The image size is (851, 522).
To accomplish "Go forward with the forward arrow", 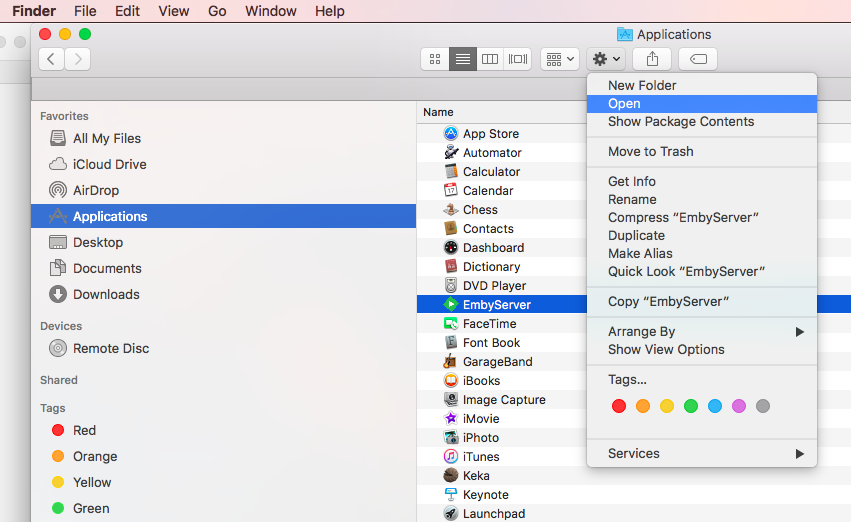I will click(x=78, y=59).
